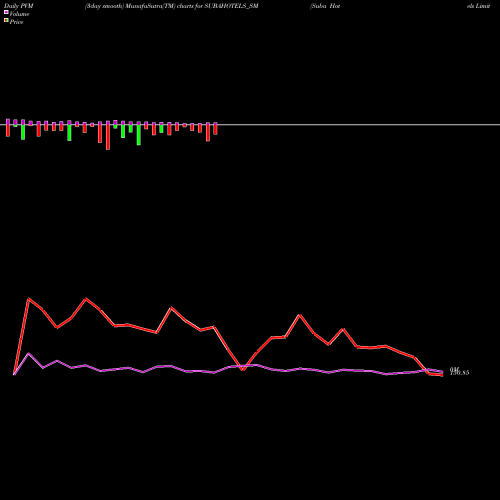Image resolution: width=500 pixels, height=500 pixels.
Task: Click the price value label near line end
Action: [x=459, y=373]
